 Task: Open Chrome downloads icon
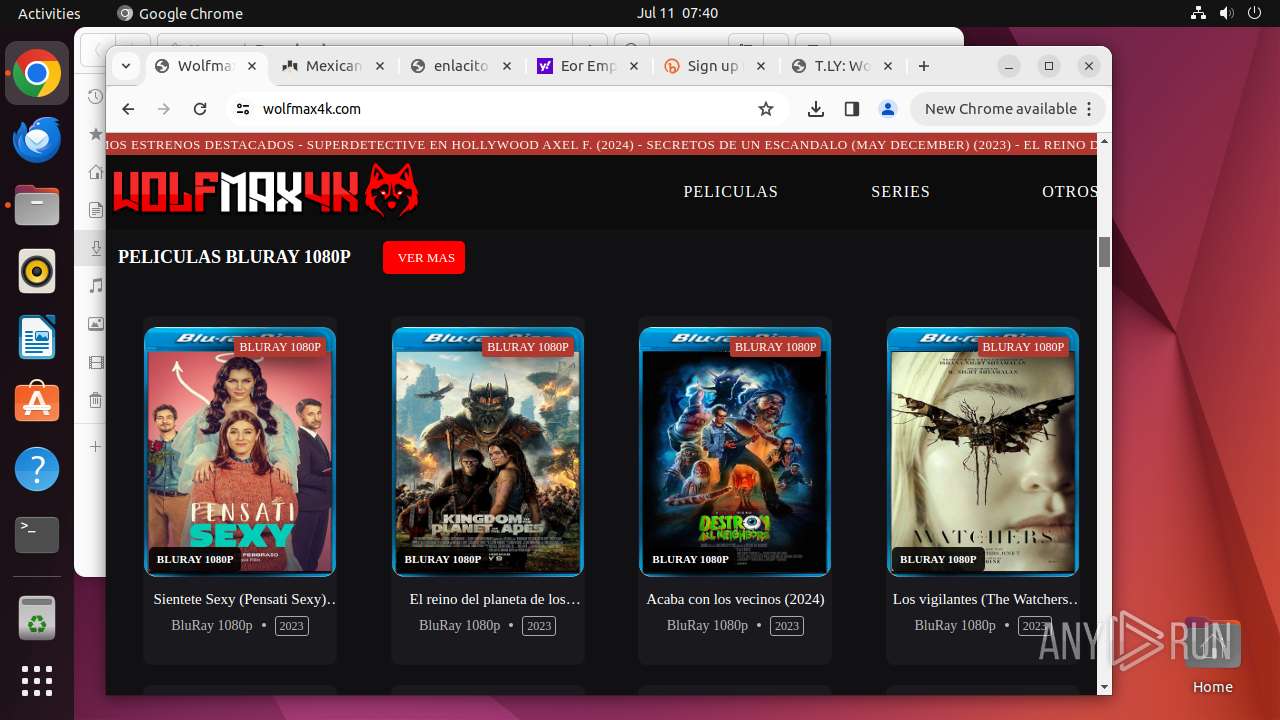click(x=816, y=109)
